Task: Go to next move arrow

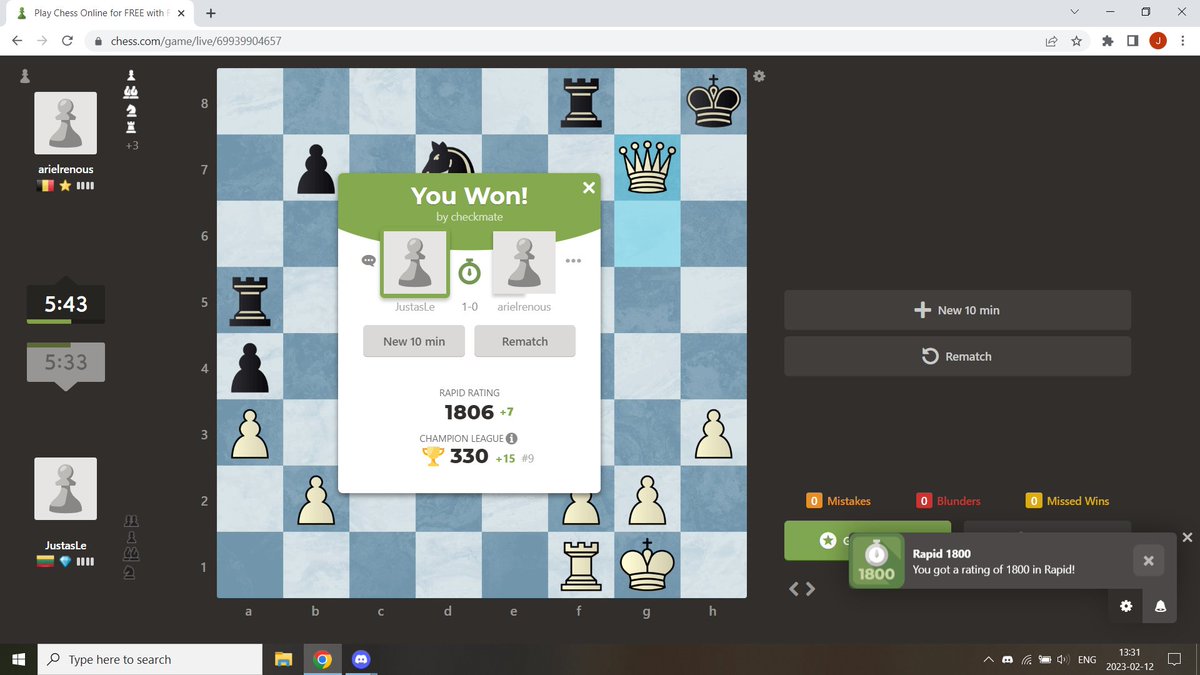Action: point(810,589)
